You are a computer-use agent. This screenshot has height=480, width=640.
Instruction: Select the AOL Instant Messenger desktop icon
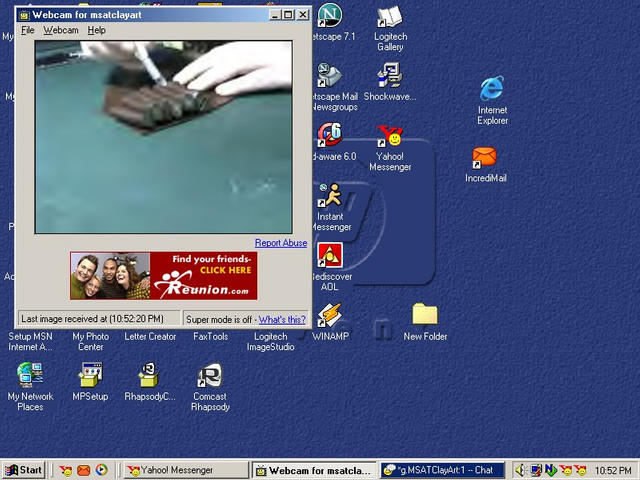330,195
